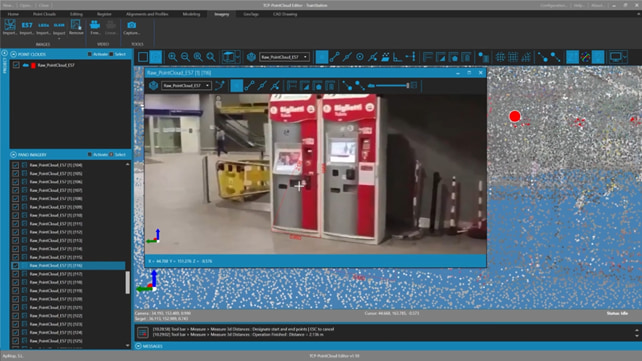Click red panorama marker dot in point cloud view
Viewport: 642px width, 361px height.
pos(515,116)
